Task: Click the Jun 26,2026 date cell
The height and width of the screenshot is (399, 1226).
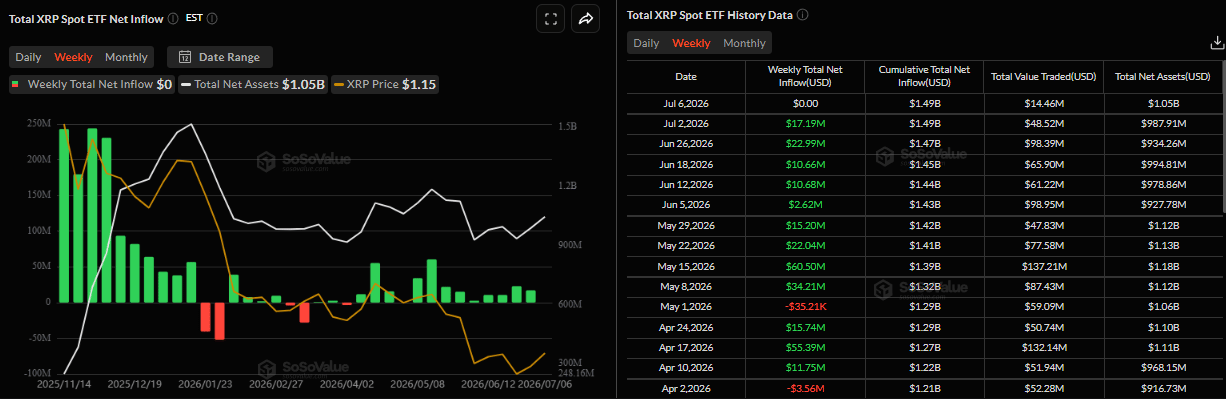Action: [686, 144]
